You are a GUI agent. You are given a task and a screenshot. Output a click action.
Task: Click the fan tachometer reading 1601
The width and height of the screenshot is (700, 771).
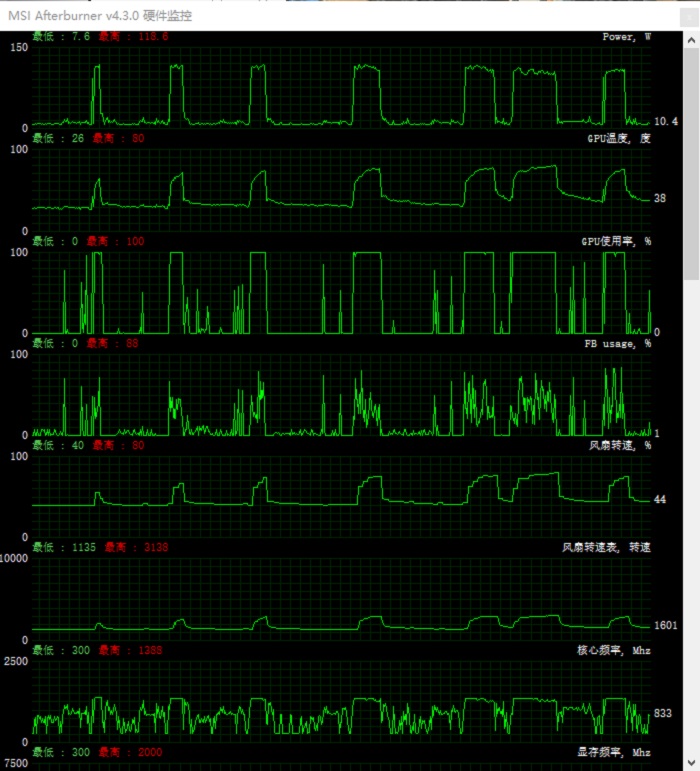click(665, 625)
